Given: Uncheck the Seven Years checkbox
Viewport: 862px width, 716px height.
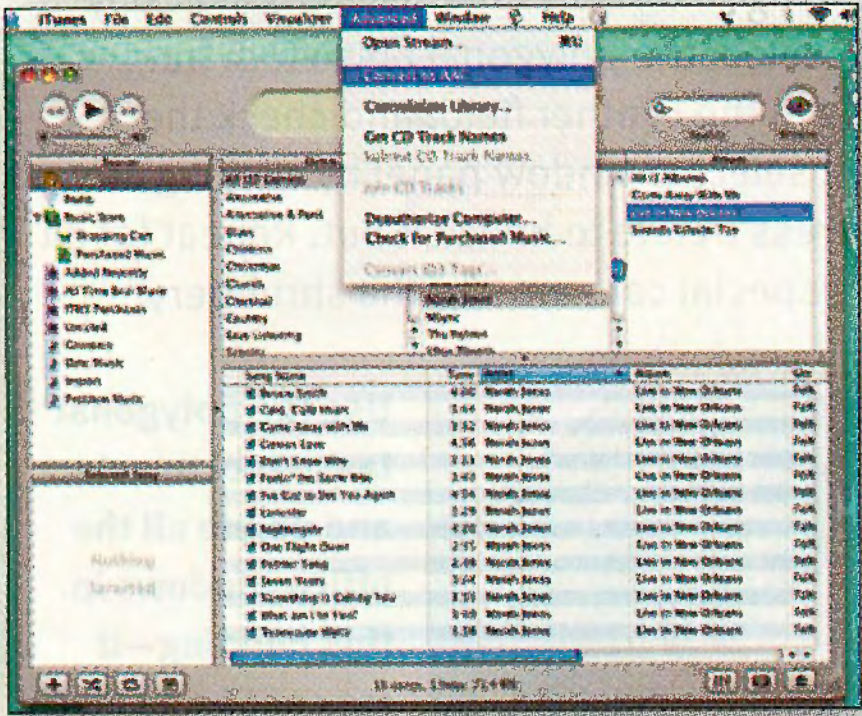Looking at the screenshot, I should [x=251, y=581].
